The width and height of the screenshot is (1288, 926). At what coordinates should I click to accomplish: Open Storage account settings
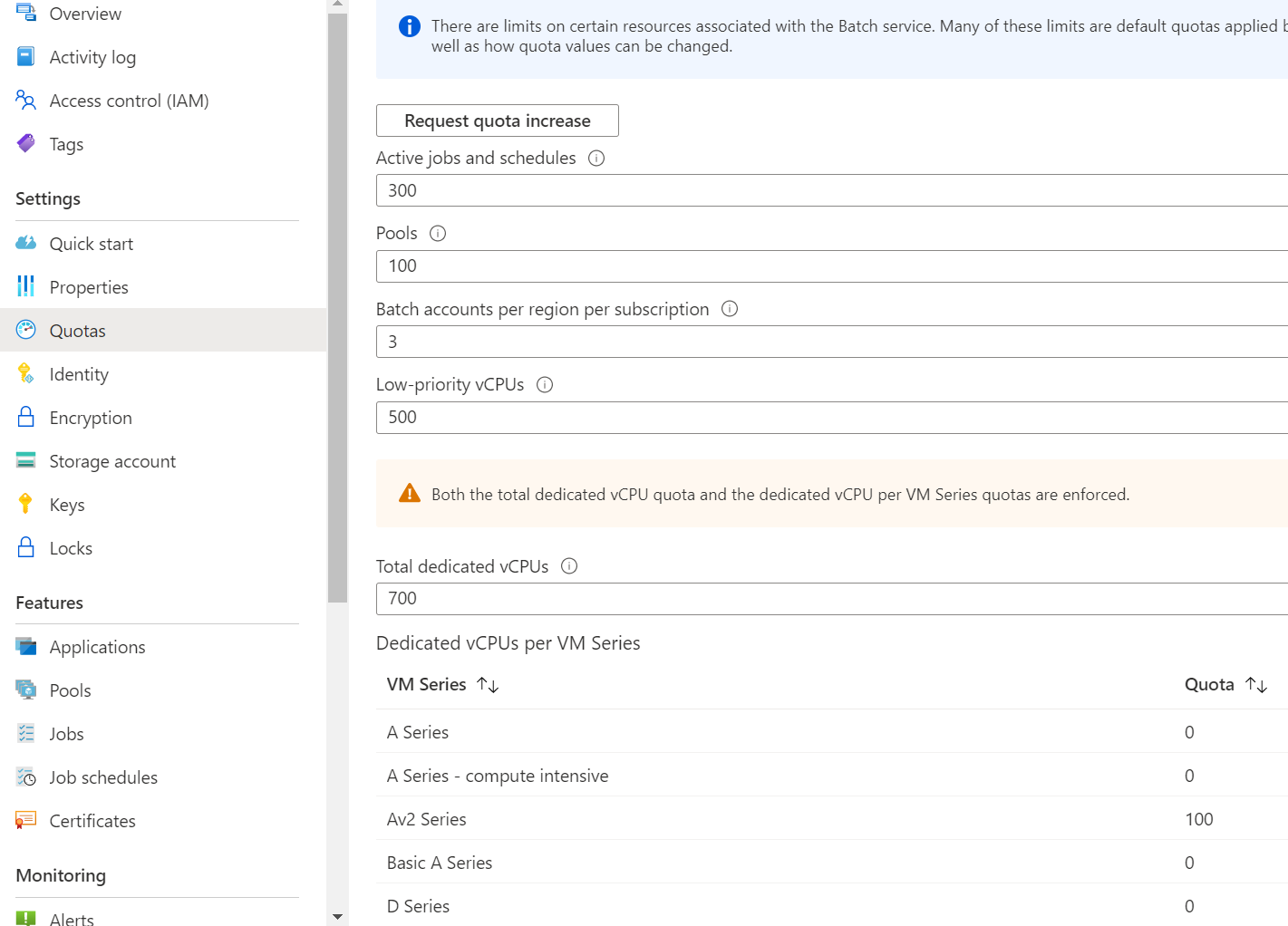pyautogui.click(x=112, y=460)
